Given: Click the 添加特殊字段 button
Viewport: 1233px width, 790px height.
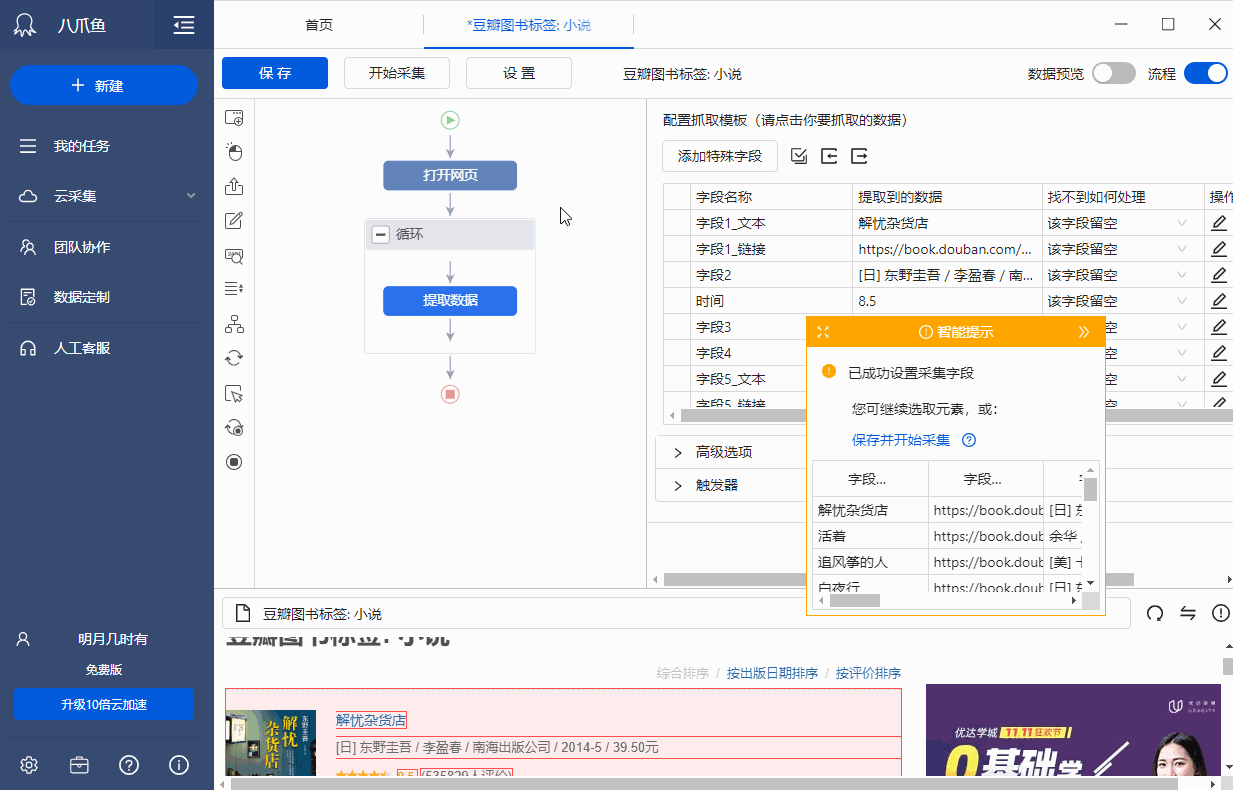Looking at the screenshot, I should point(720,156).
